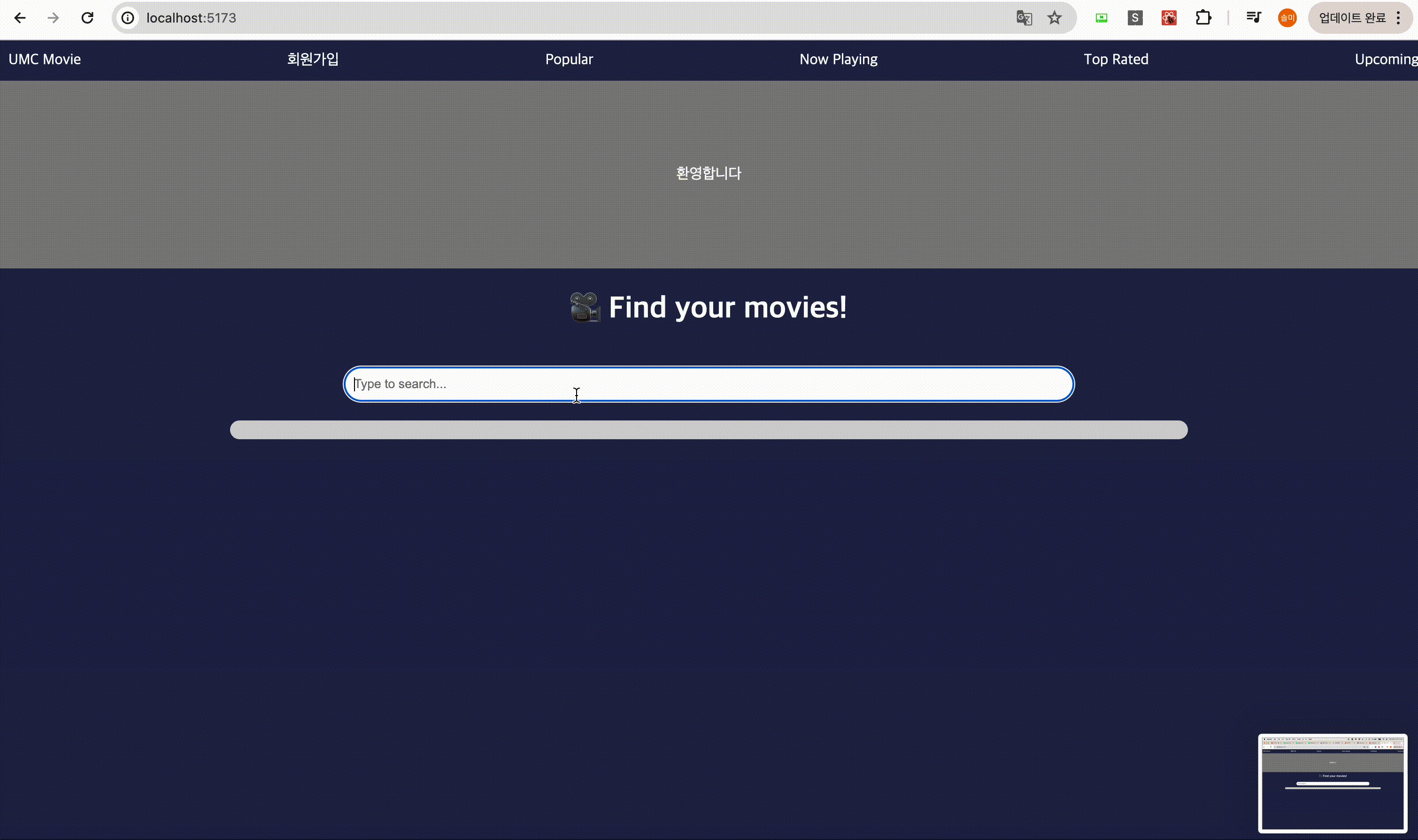This screenshot has height=840, width=1418.
Task: Open the red React bug extension
Action: pos(1169,18)
